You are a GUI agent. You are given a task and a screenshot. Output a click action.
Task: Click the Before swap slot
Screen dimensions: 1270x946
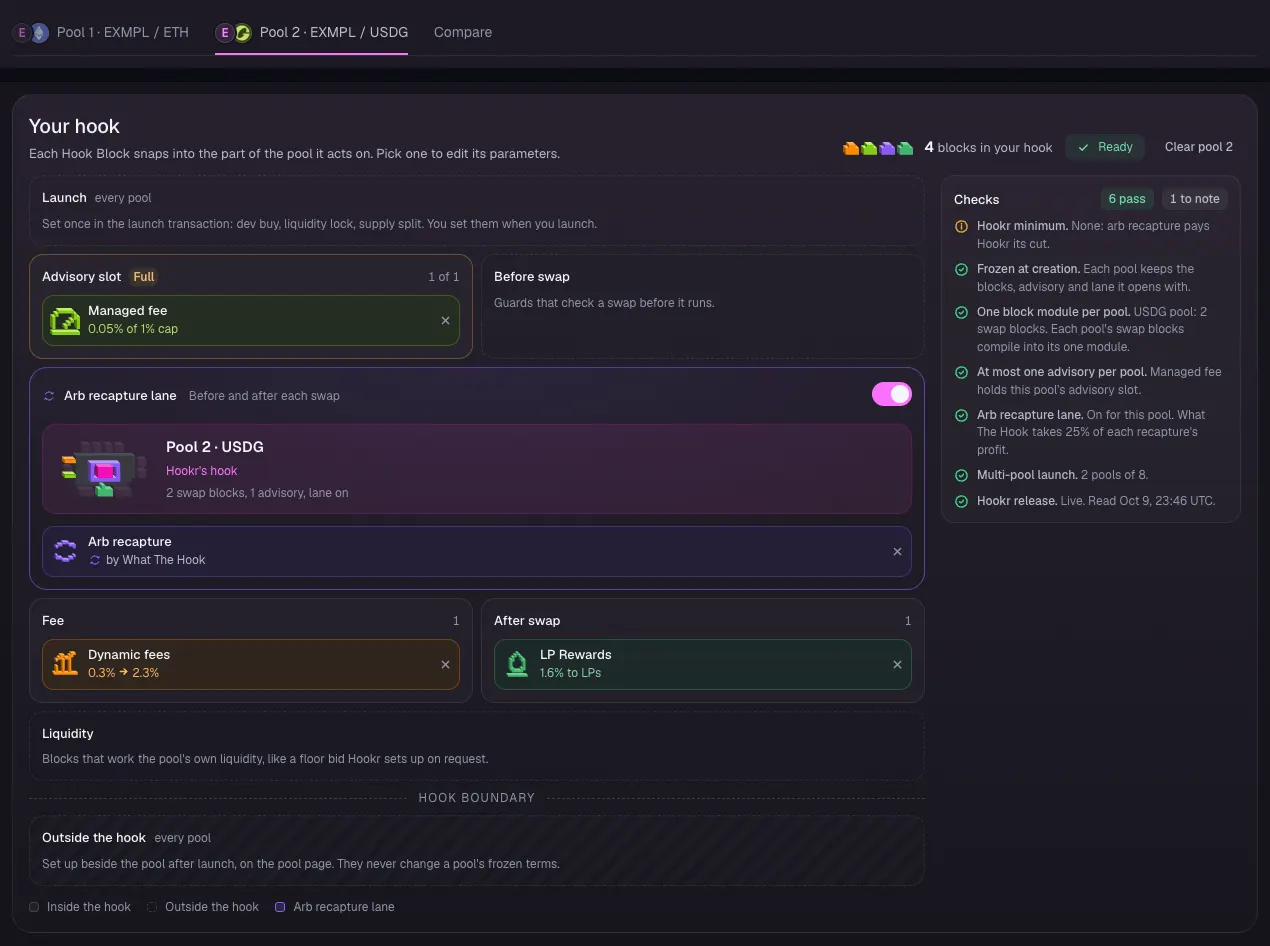coord(703,306)
